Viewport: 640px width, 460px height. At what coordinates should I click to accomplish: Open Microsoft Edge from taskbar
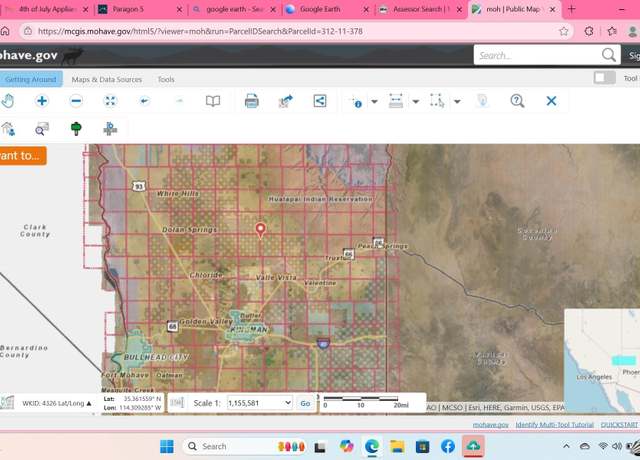tap(371, 446)
